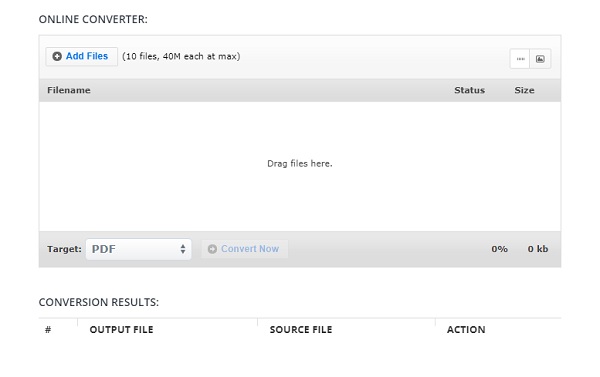This screenshot has height=377, width=600.
Task: Switch to thumbnail view of files
Action: [540, 59]
